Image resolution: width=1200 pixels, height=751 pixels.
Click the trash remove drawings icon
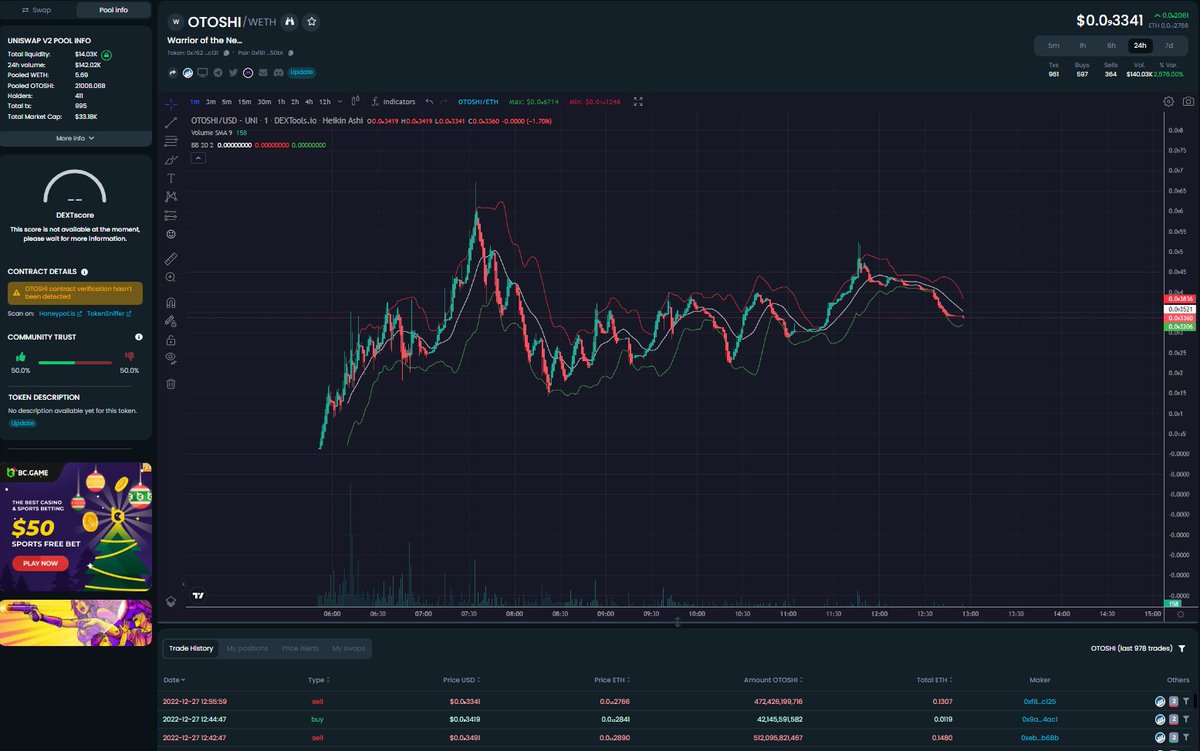pos(171,383)
